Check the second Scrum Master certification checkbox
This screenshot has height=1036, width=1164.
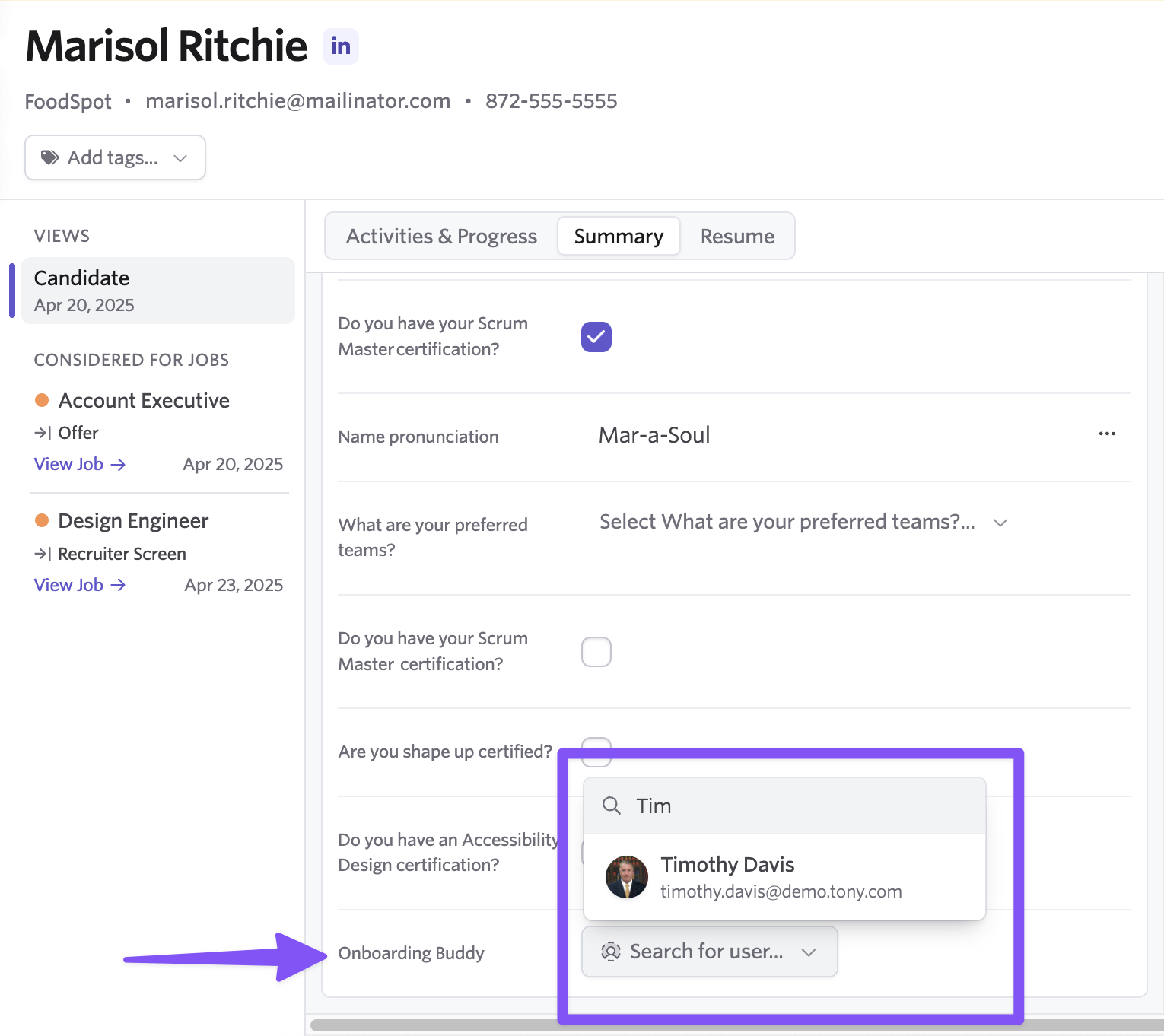[596, 652]
